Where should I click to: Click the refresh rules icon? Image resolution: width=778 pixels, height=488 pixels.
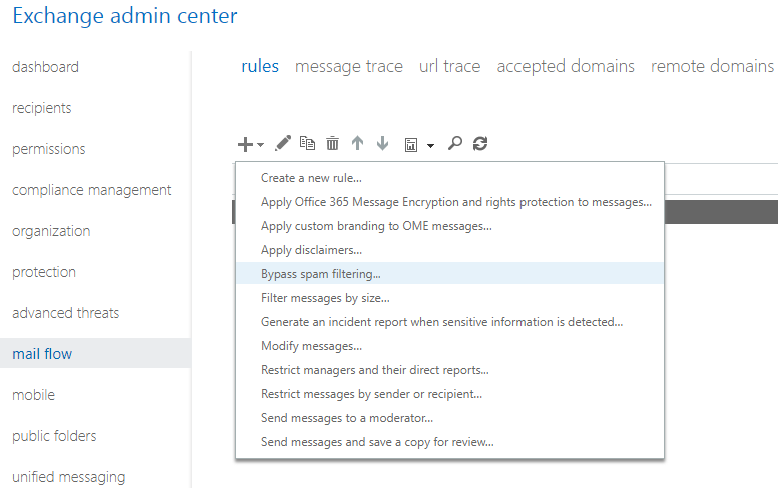point(480,144)
